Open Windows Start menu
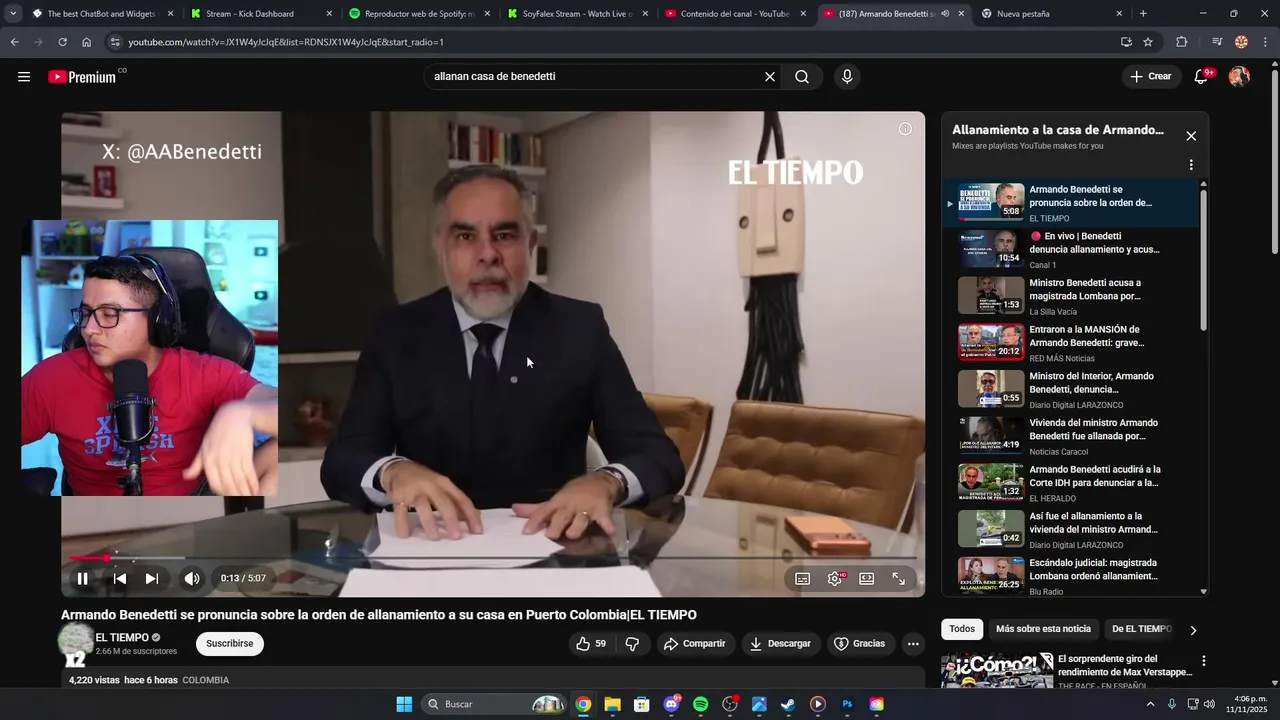The image size is (1280, 720). 404,704
